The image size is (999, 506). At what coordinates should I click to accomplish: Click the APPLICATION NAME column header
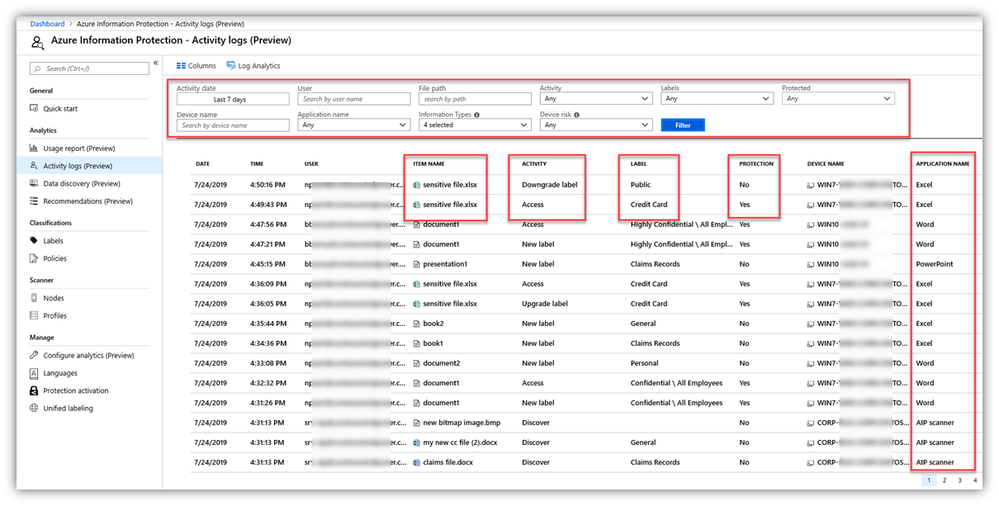(943, 164)
